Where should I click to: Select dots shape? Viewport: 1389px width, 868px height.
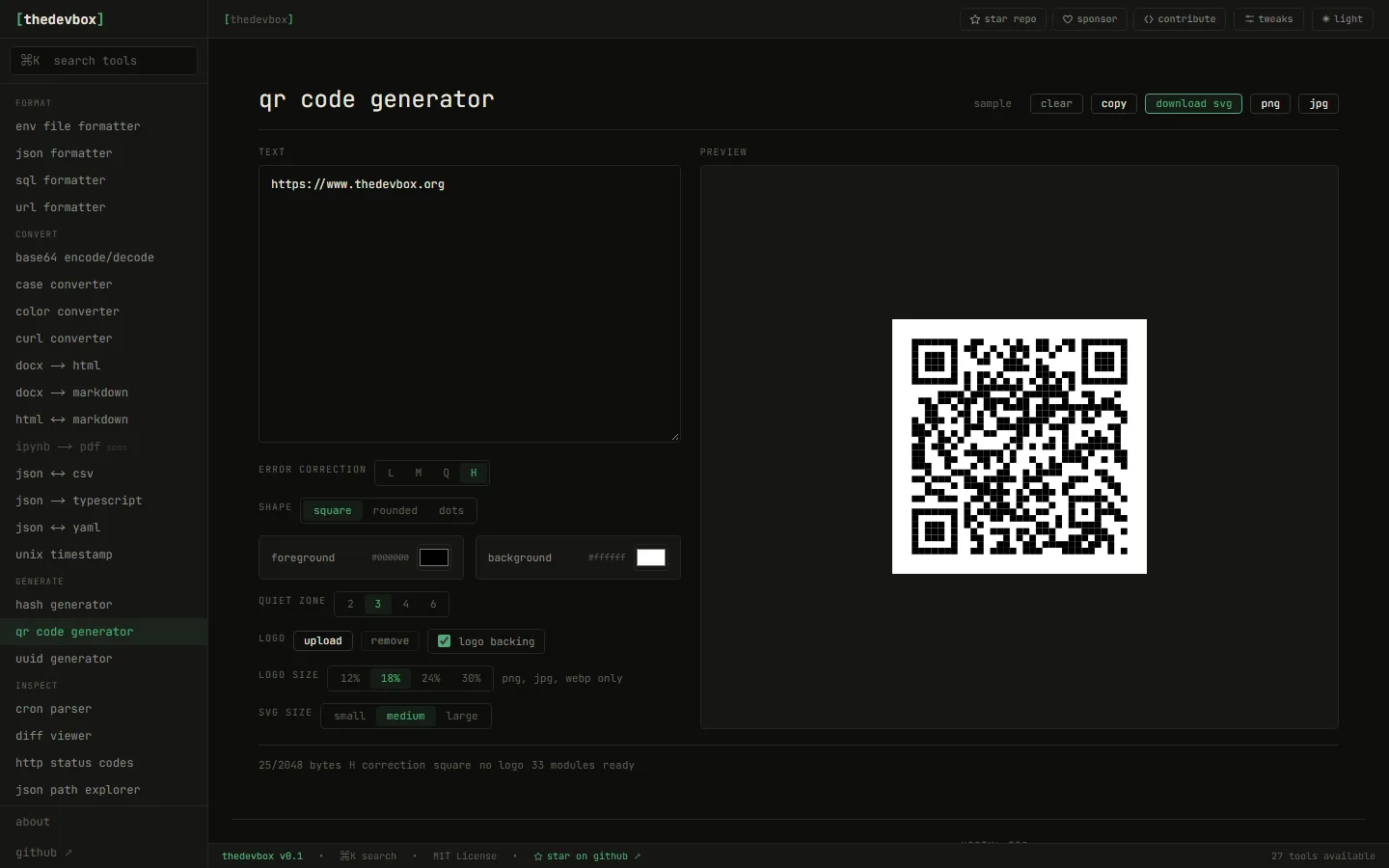451,510
